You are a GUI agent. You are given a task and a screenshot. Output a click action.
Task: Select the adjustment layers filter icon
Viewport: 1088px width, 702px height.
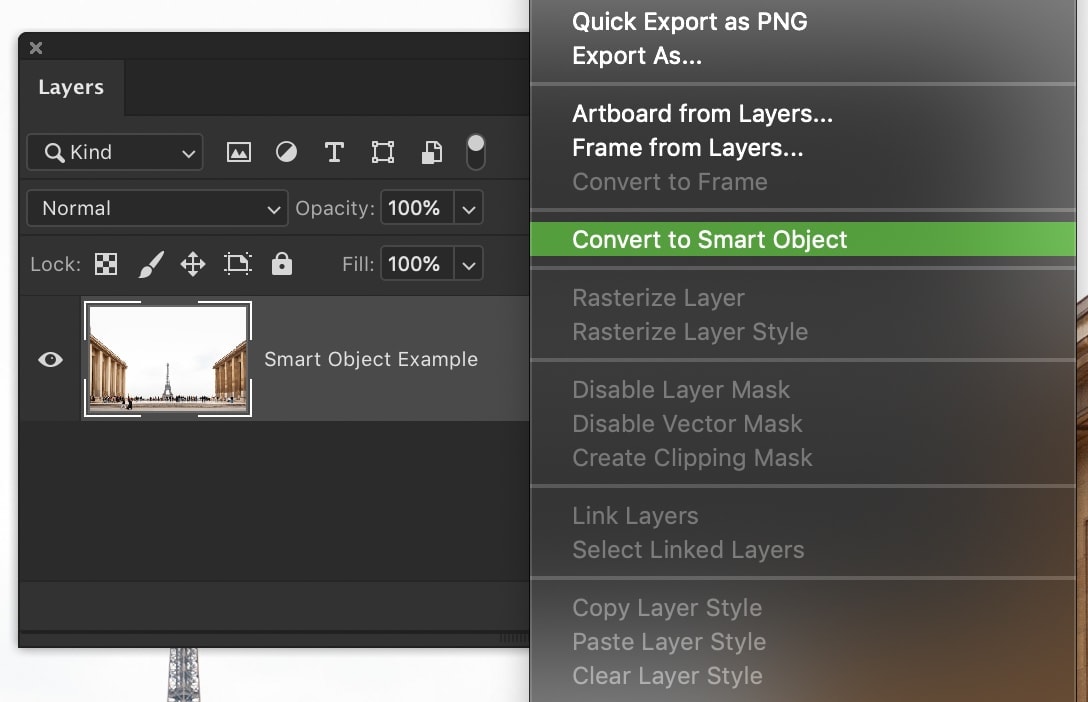click(286, 152)
